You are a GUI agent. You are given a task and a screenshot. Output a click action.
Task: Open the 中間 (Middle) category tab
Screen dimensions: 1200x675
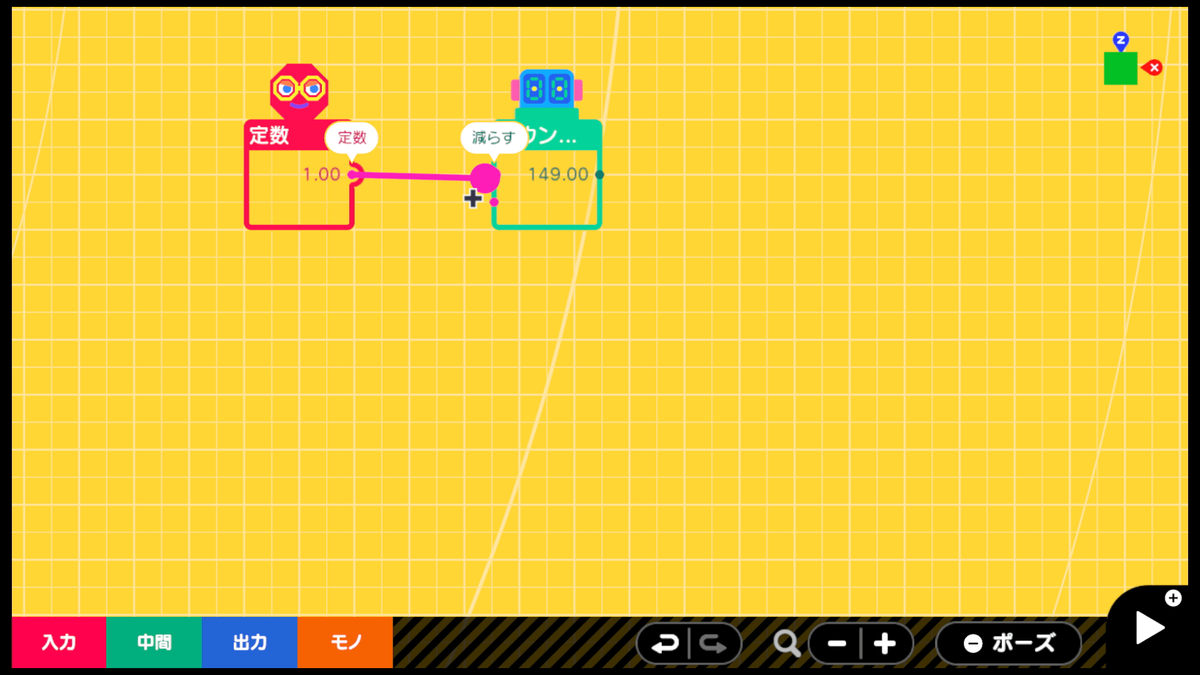pos(154,643)
